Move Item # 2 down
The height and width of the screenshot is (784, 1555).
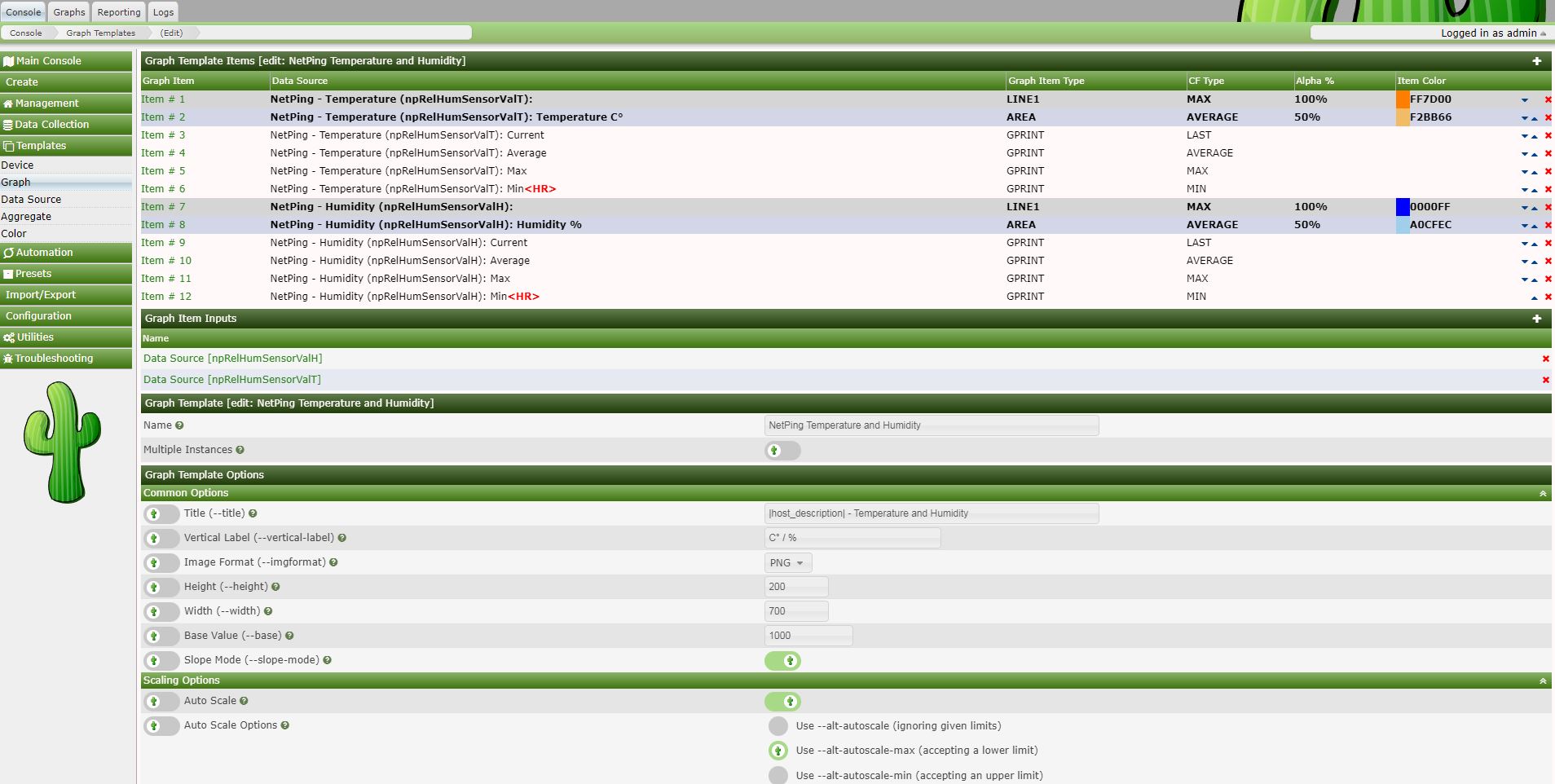(x=1524, y=118)
